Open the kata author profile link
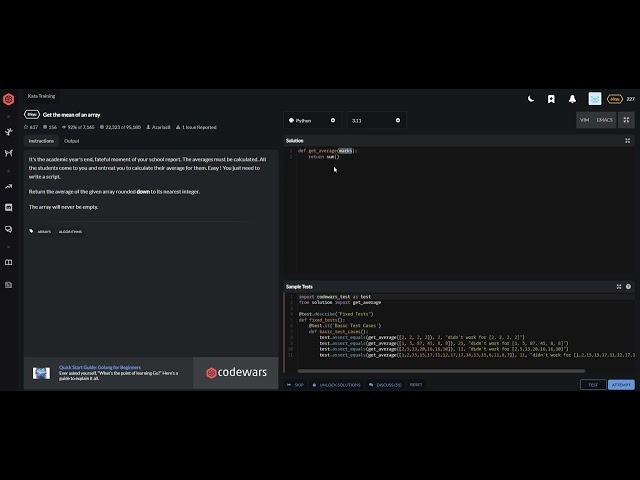The width and height of the screenshot is (640, 480). coord(158,127)
